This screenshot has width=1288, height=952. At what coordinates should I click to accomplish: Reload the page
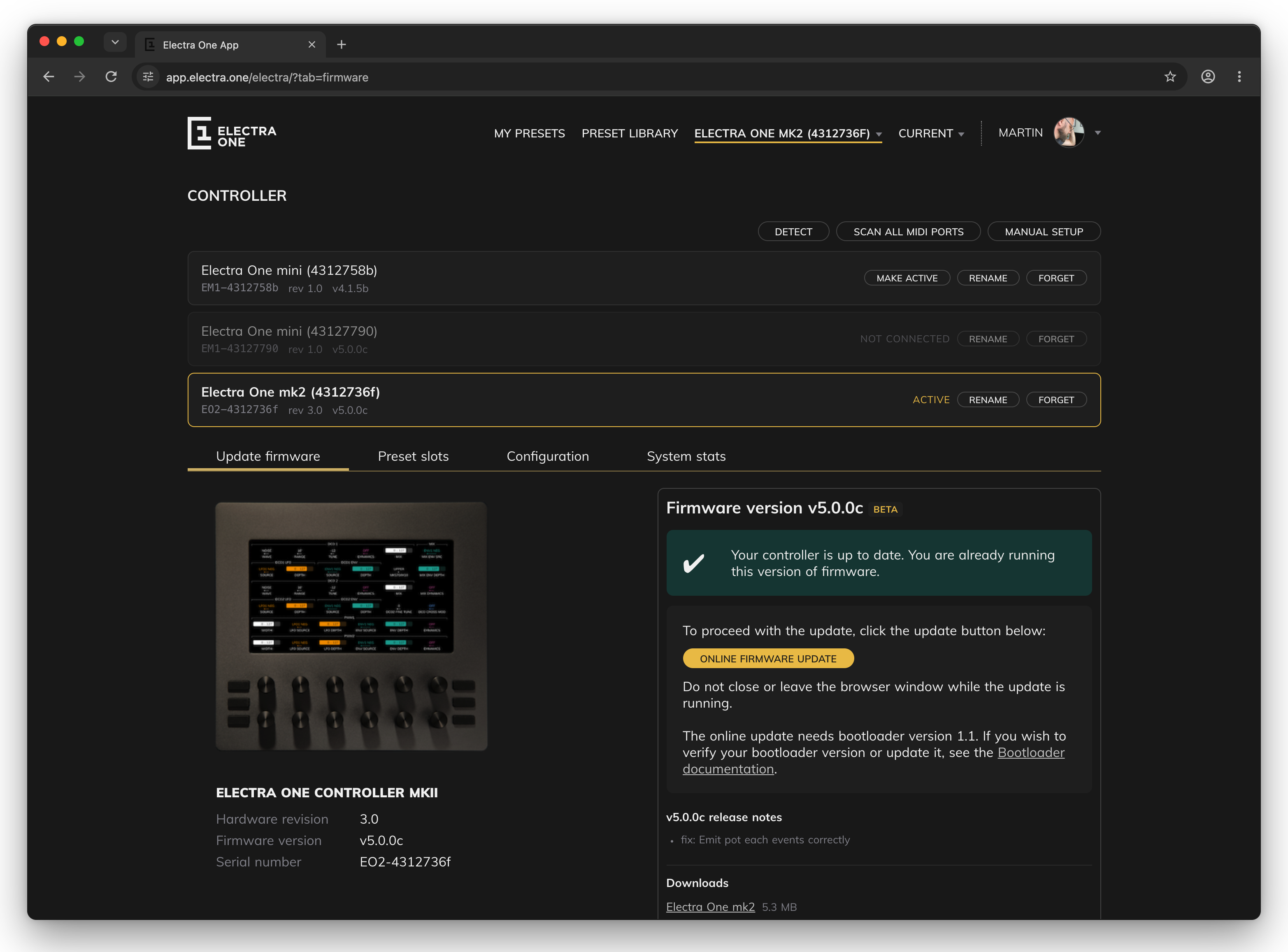[111, 77]
